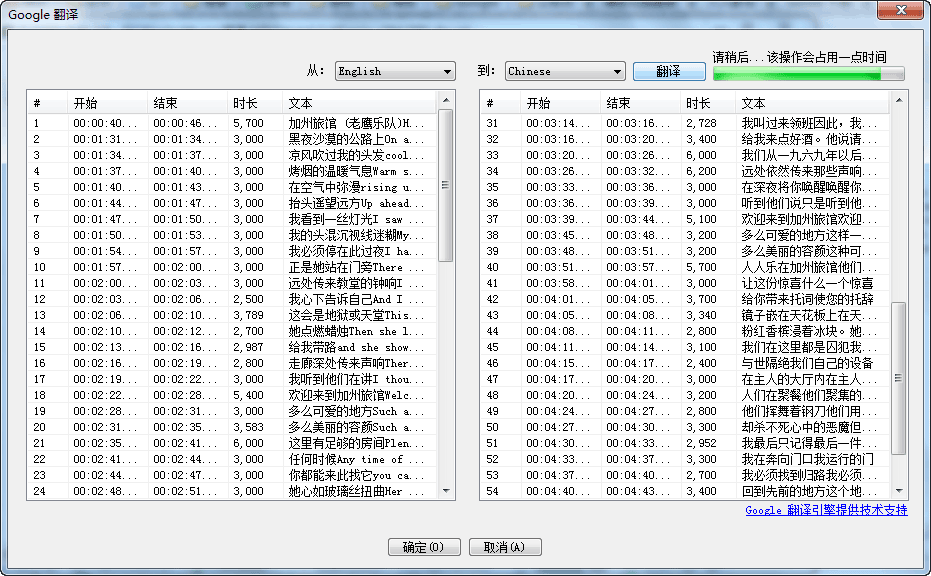Cancel with the 取消(A) button

pos(505,547)
